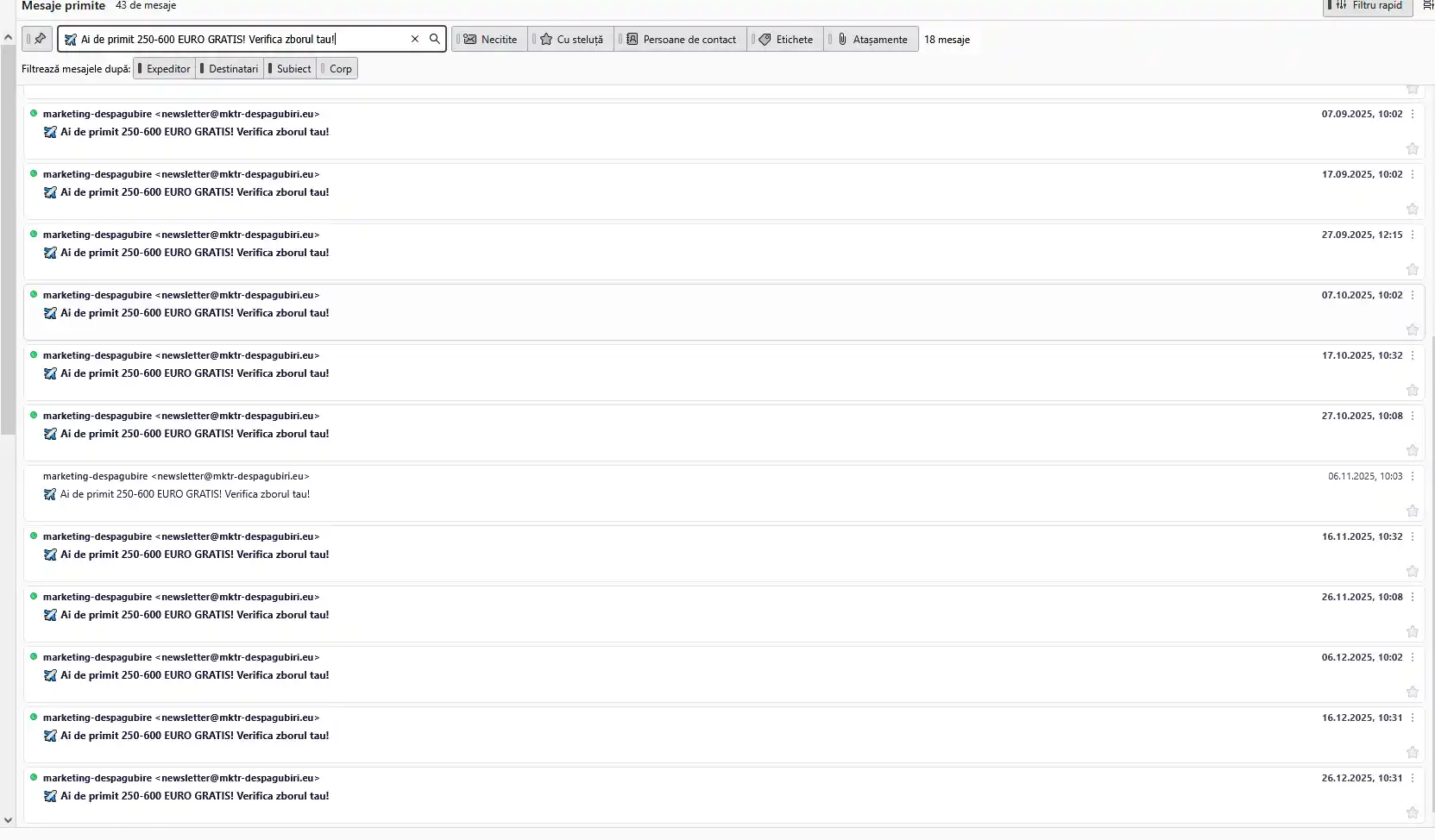The height and width of the screenshot is (840, 1435).
Task: Mark the 17.10.2025 message as read via green dot
Action: pyautogui.click(x=34, y=354)
